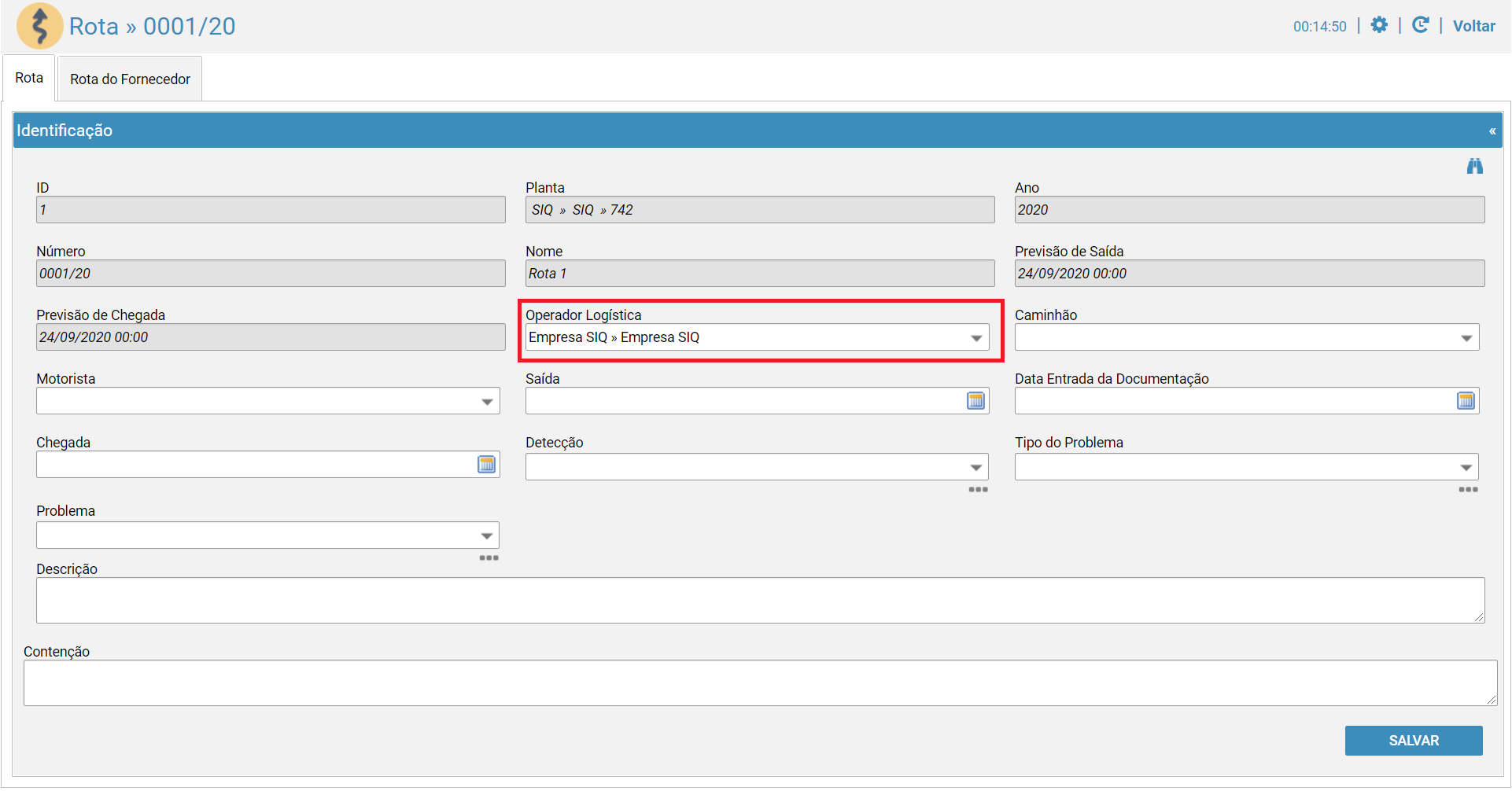Open the Chegada calendar picker
Viewport: 1512px width, 791px height.
[x=486, y=465]
